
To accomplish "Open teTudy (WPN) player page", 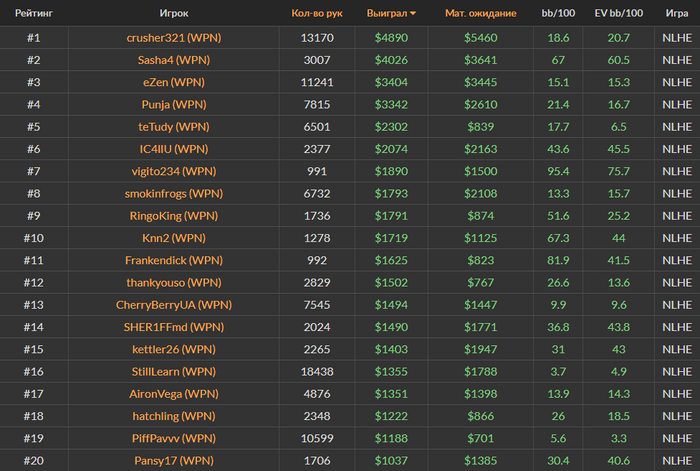I will pyautogui.click(x=174, y=127).
